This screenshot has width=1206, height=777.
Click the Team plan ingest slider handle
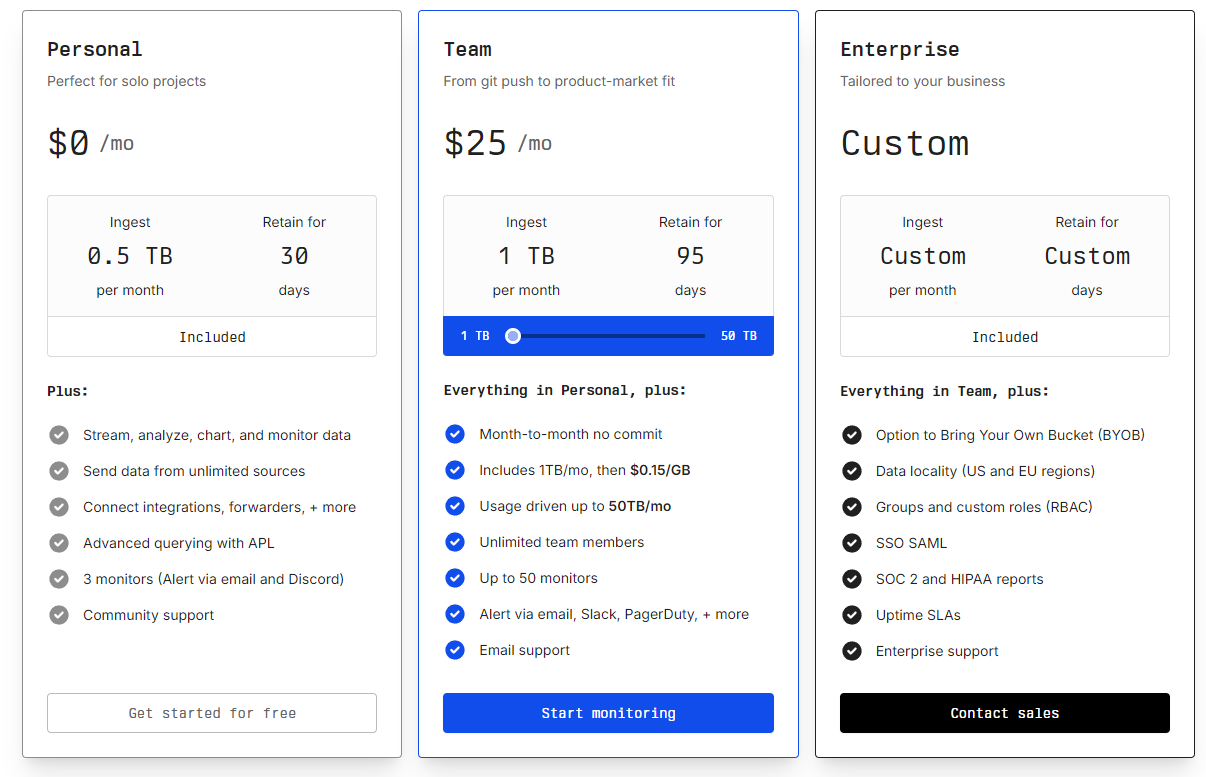coord(513,336)
